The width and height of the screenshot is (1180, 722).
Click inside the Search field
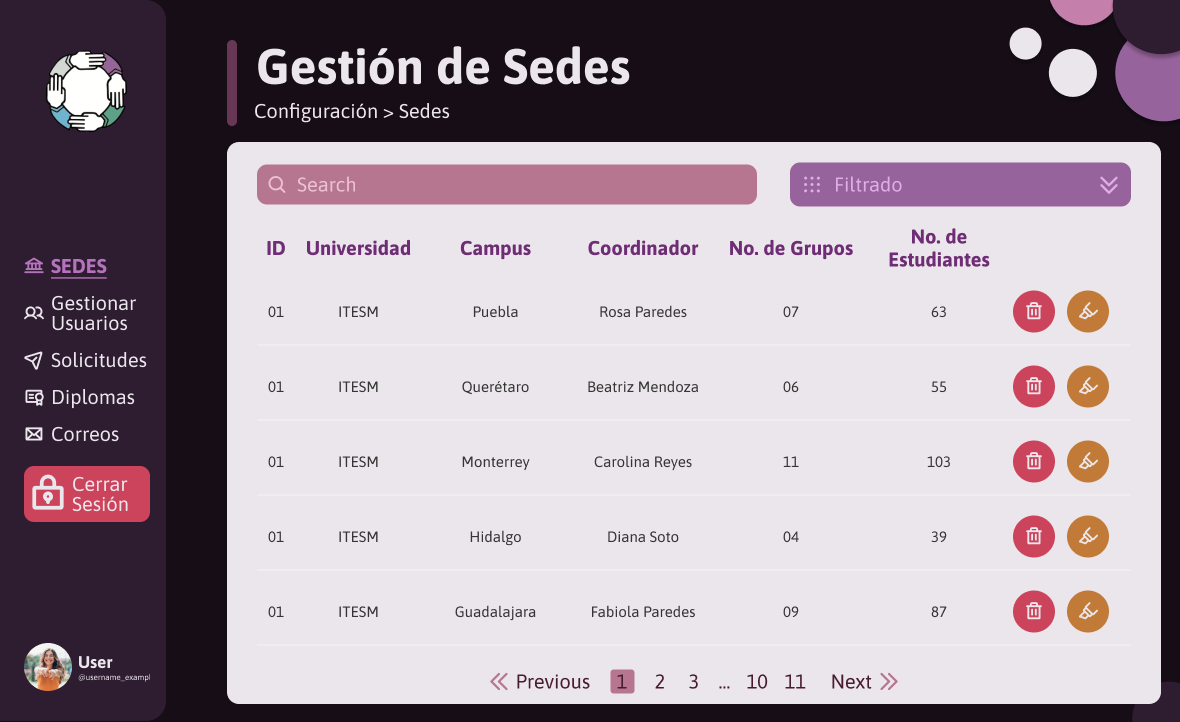point(506,184)
